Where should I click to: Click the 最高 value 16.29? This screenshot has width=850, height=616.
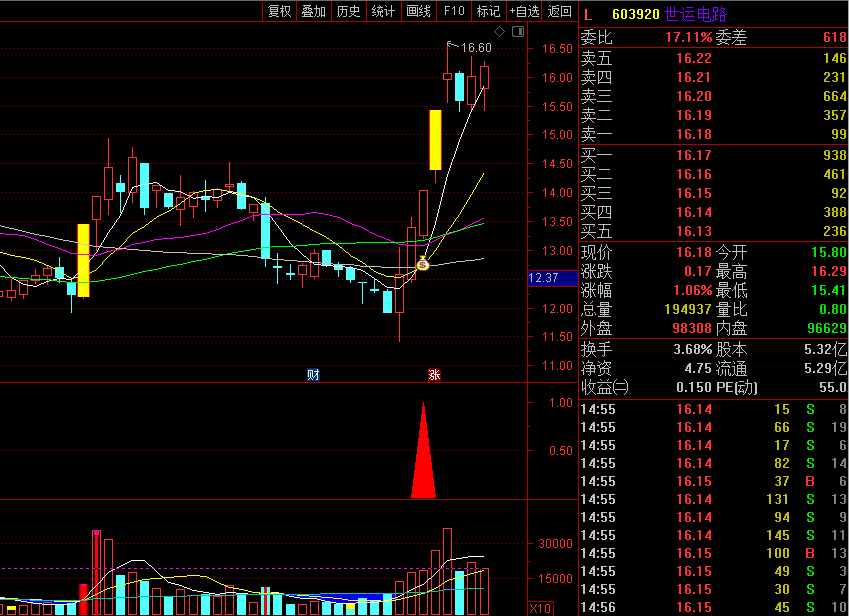(829, 271)
